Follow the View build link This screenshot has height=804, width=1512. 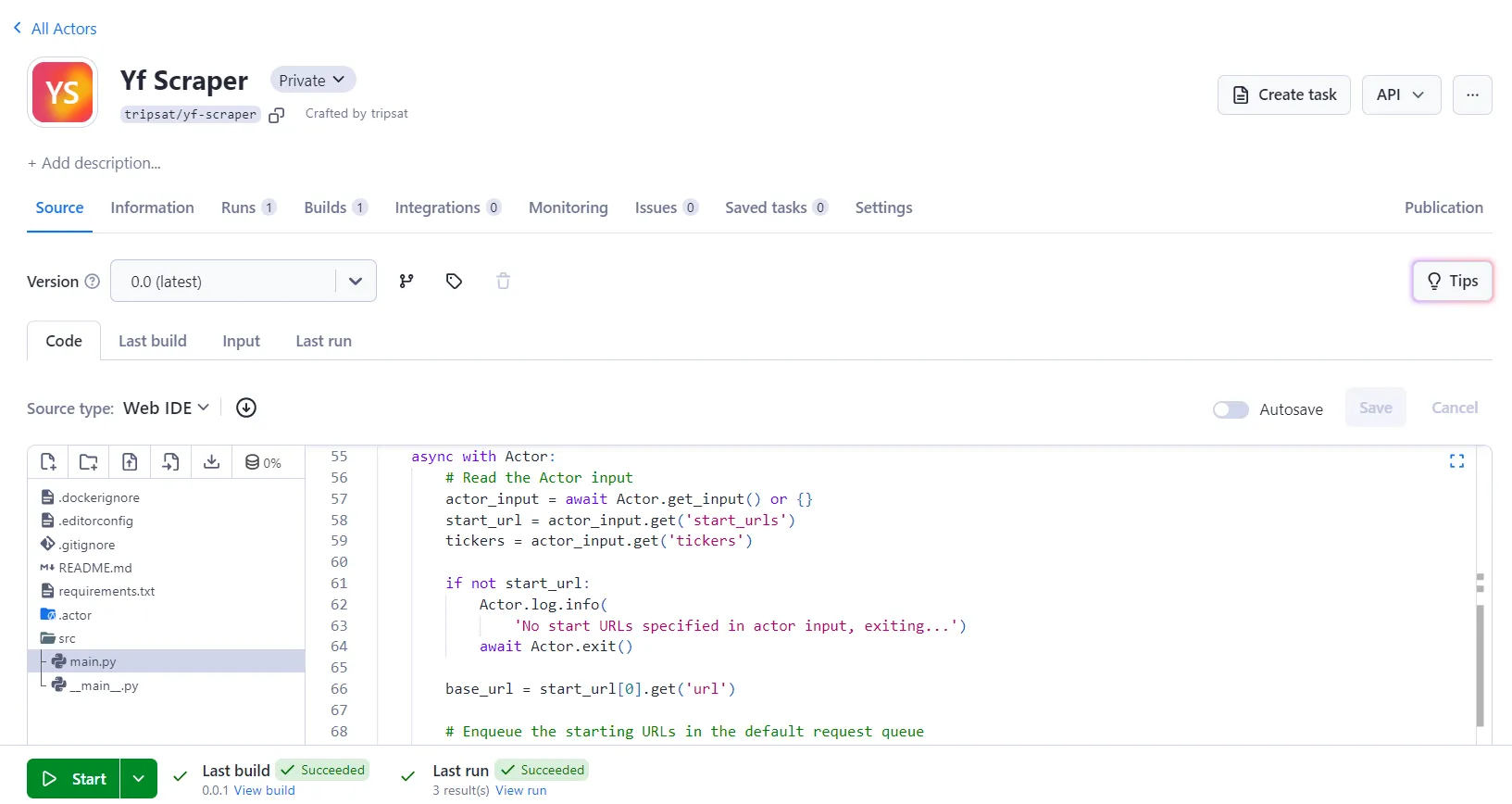[x=264, y=790]
